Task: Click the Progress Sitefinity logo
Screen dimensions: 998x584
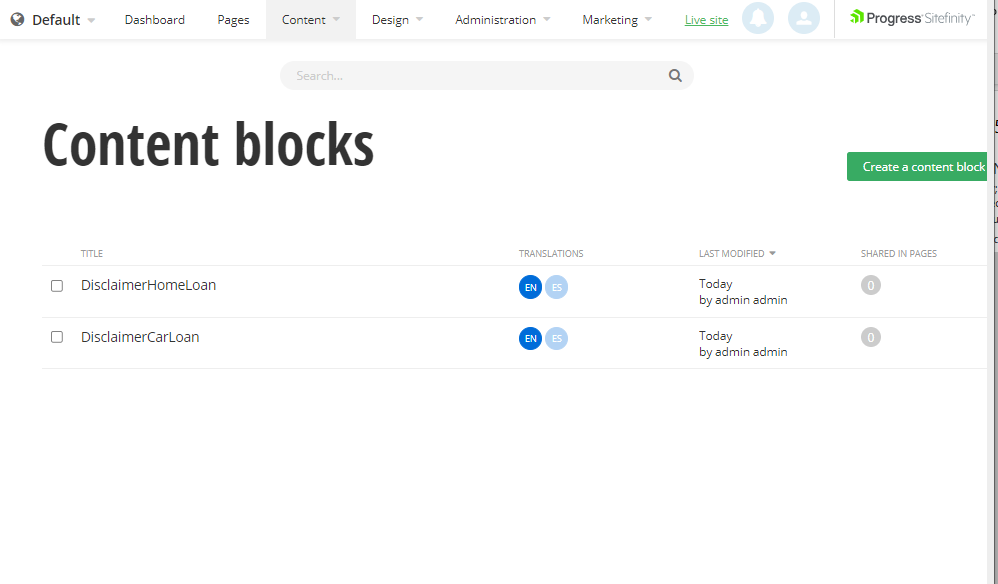Action: pyautogui.click(x=911, y=18)
